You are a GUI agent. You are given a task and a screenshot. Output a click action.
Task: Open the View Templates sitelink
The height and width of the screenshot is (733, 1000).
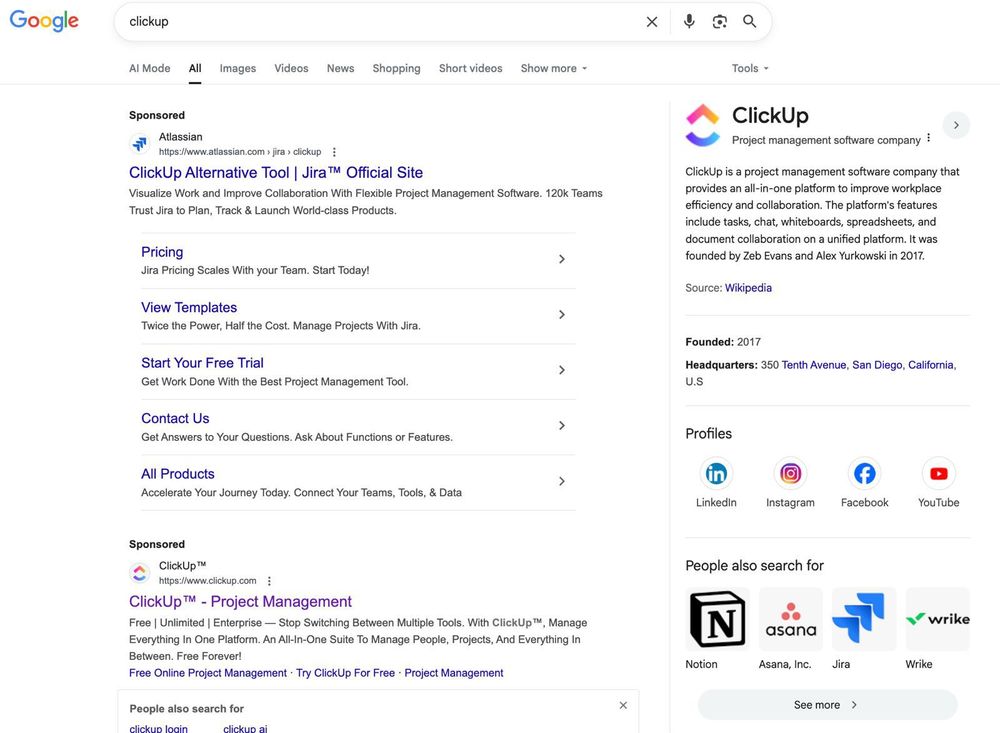click(x=189, y=307)
